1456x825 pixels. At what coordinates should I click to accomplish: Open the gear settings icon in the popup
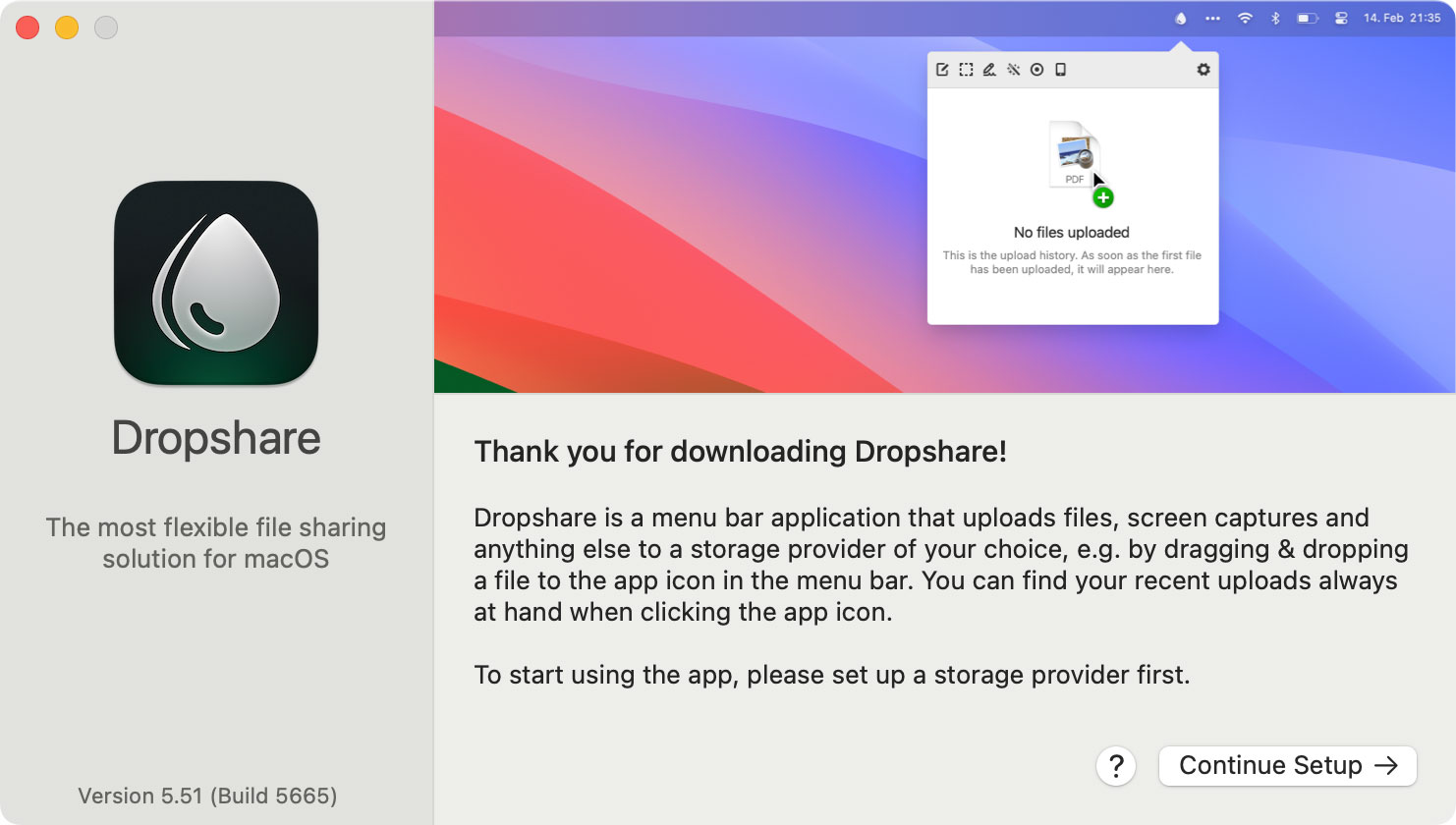[1204, 70]
